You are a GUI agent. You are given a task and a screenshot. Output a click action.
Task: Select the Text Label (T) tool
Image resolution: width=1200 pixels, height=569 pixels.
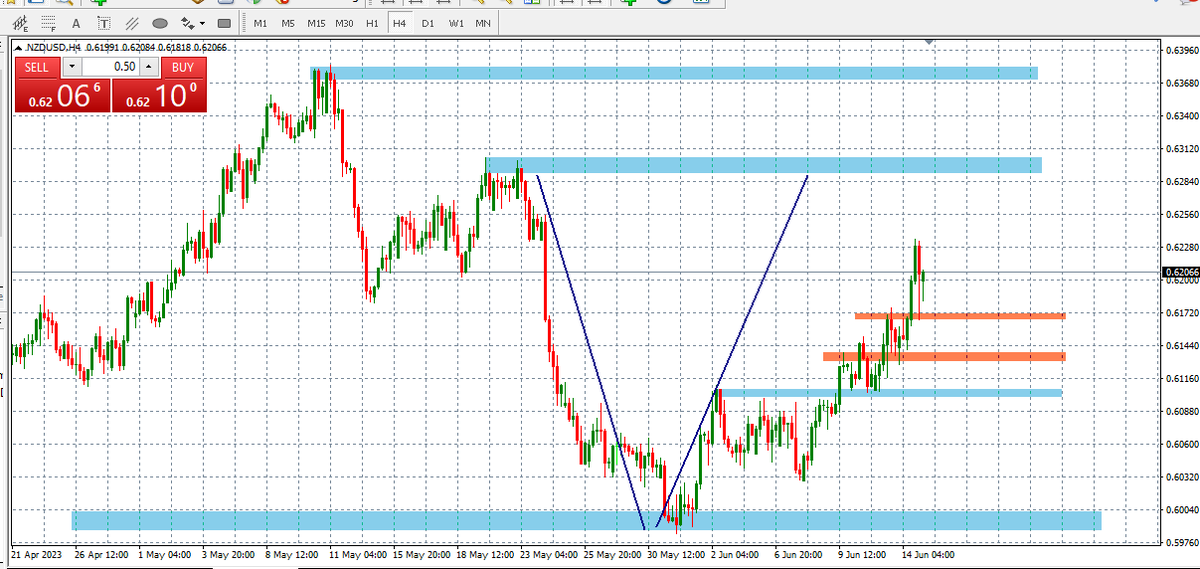point(103,23)
